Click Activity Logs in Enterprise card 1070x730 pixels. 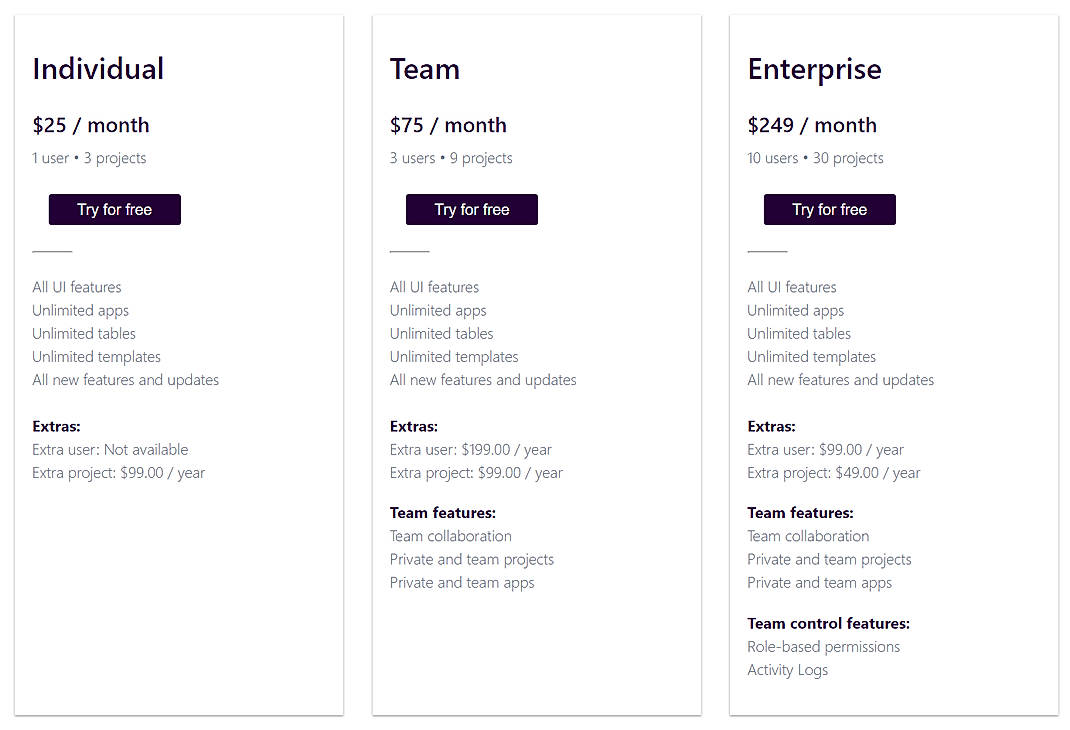[787, 669]
